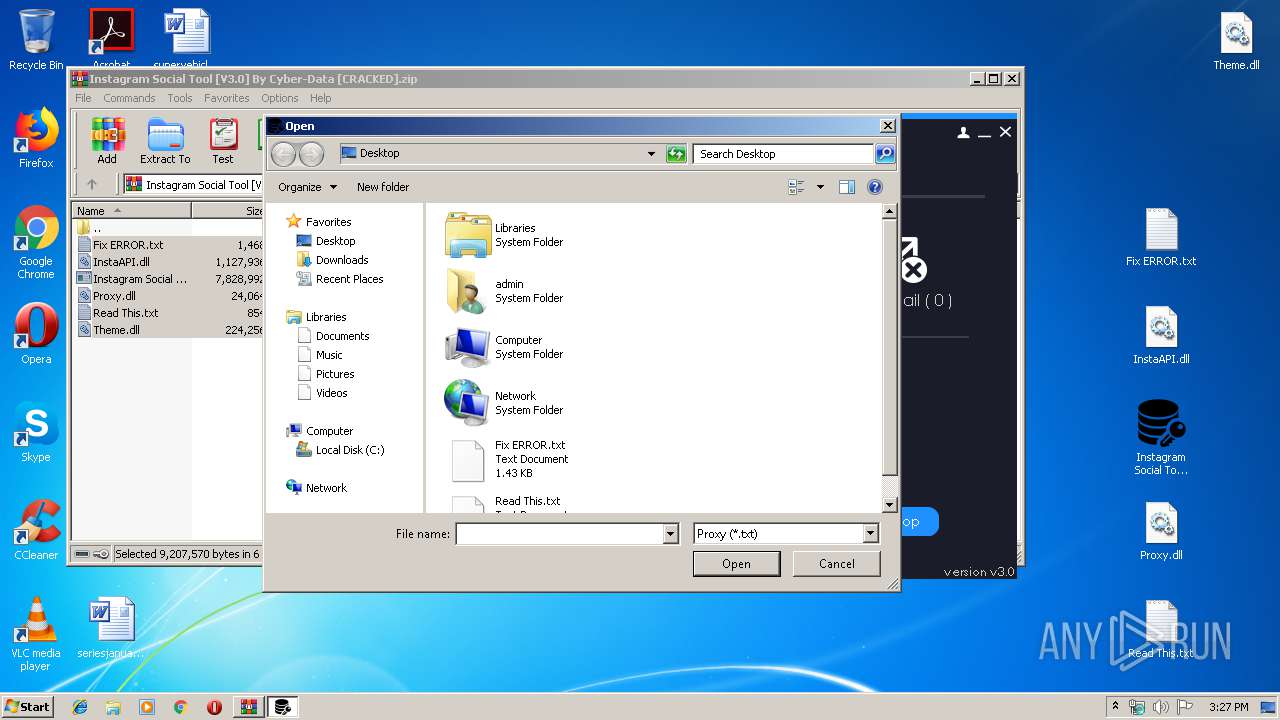Click the volume icon in system tray
This screenshot has height=720, width=1280.
[1161, 707]
